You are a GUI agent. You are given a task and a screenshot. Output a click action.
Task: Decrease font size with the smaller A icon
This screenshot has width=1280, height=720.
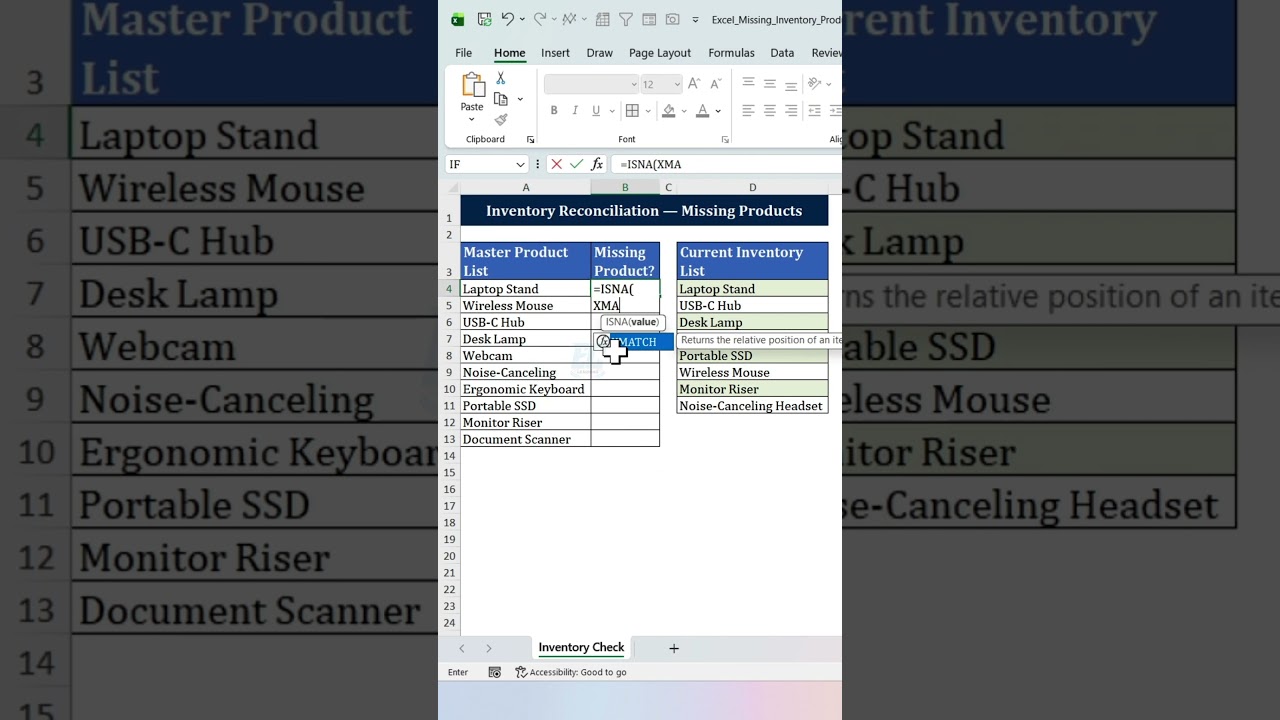[715, 84]
